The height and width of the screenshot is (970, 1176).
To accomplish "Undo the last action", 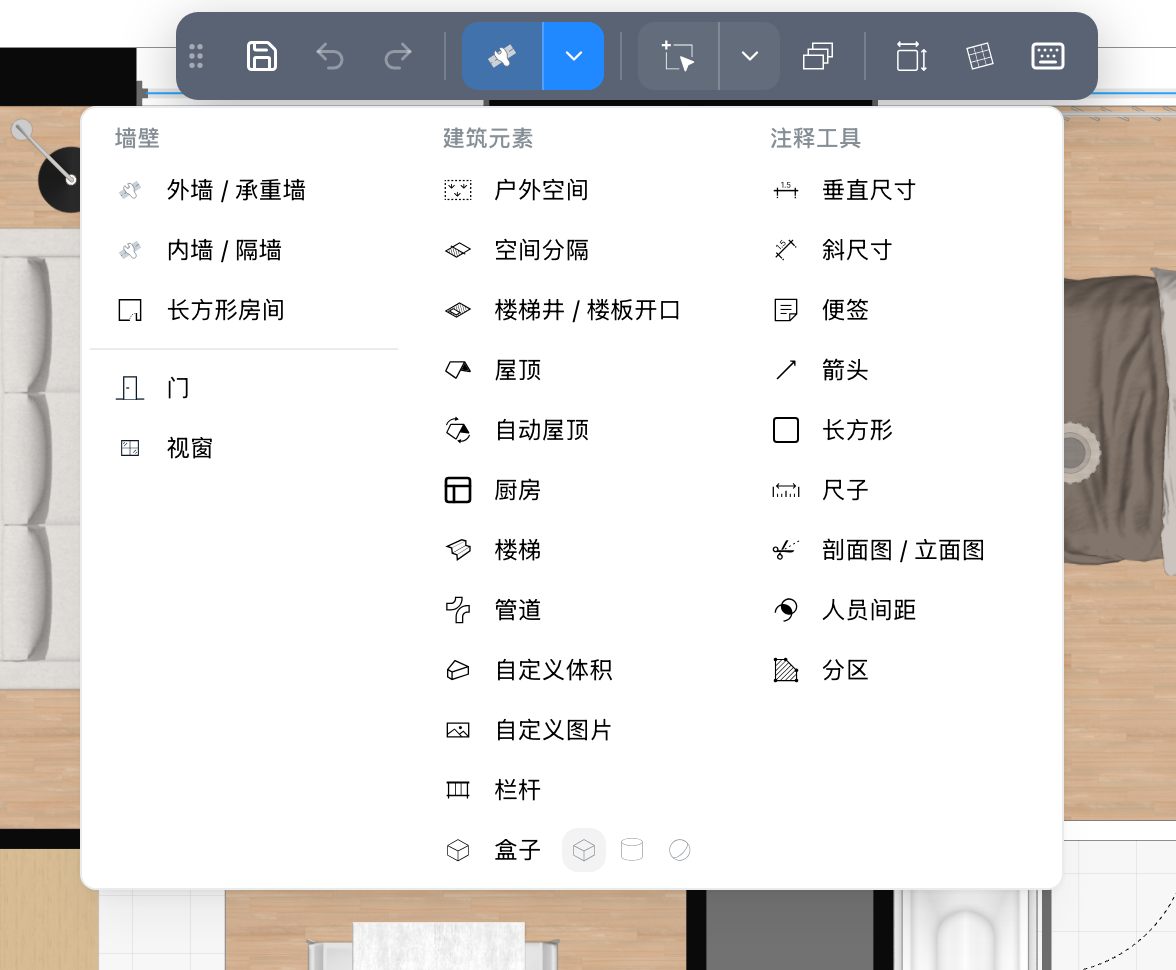I will (329, 56).
